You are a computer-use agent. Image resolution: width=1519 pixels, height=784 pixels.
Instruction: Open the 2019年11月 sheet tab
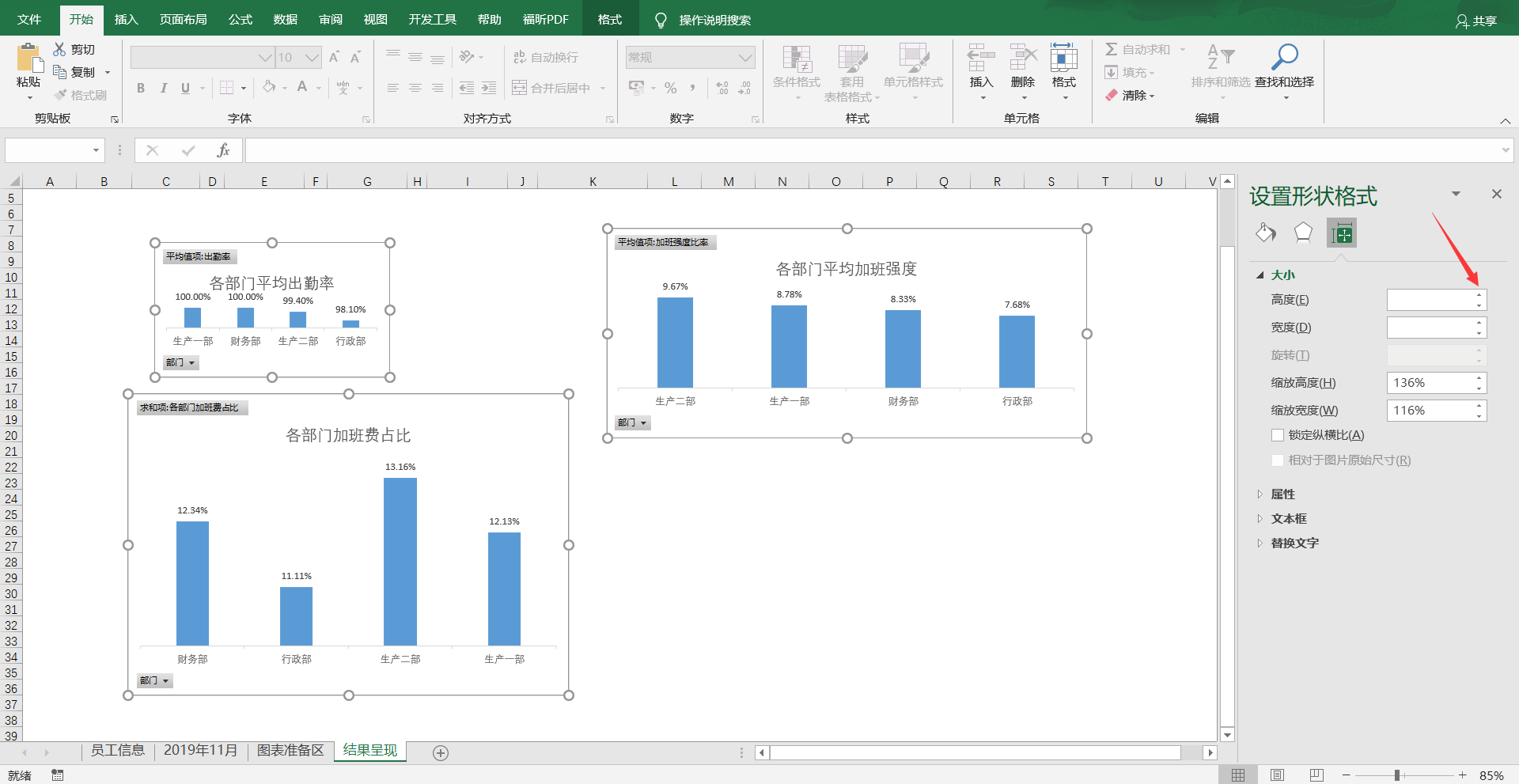[201, 751]
